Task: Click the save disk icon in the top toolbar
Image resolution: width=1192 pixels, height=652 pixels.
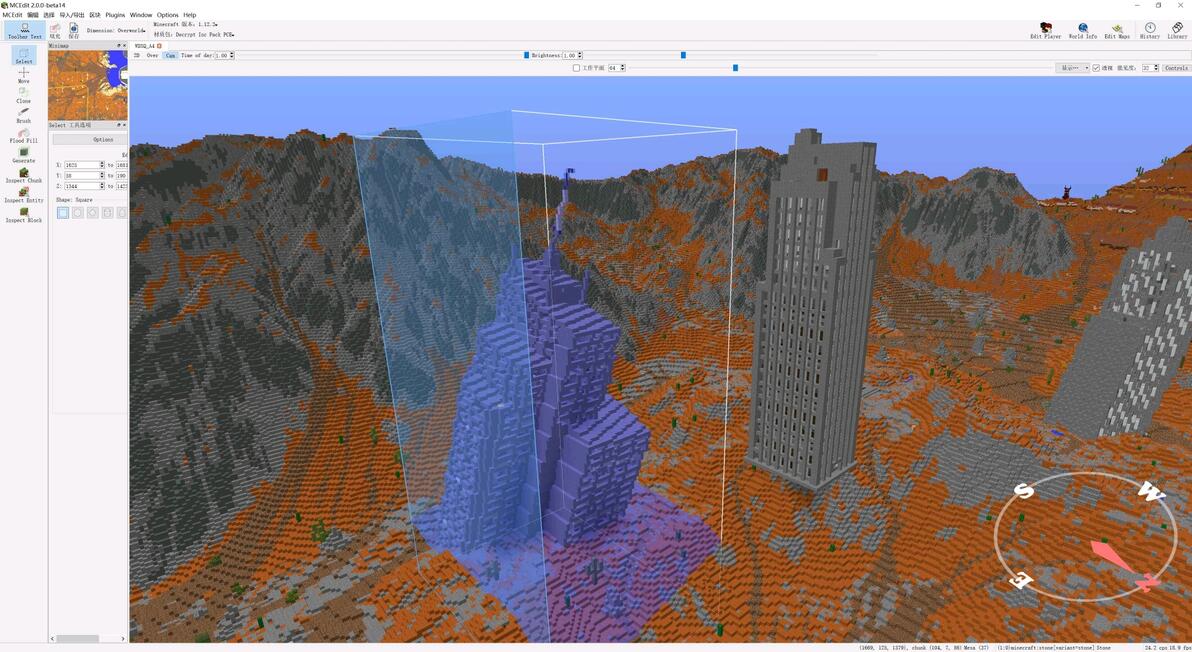Action: [74, 30]
